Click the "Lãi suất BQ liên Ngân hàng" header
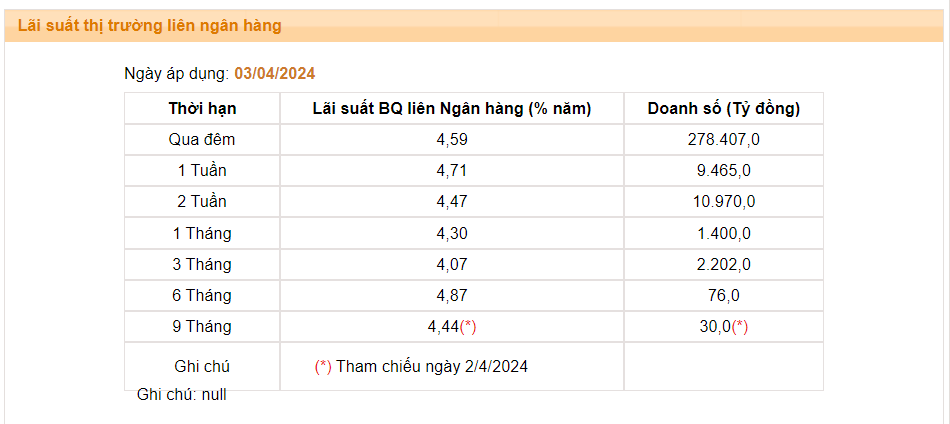The width and height of the screenshot is (950, 424). (x=452, y=109)
